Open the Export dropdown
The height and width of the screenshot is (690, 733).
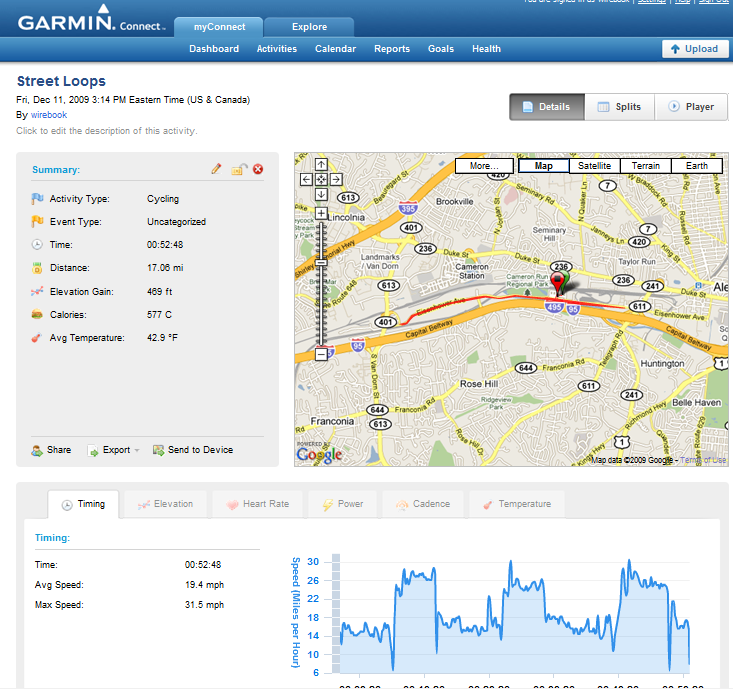pos(113,450)
